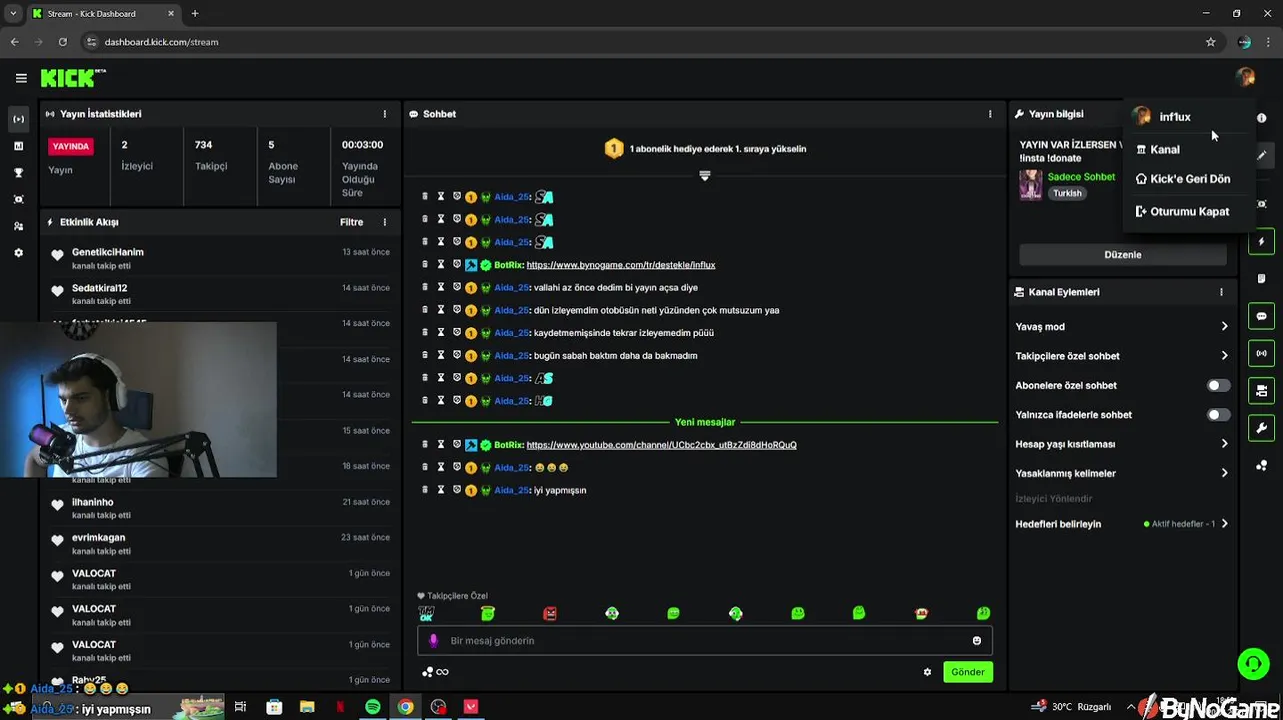The image size is (1283, 720).
Task: Toggle the wrench stream info widget
Action: 1262,428
